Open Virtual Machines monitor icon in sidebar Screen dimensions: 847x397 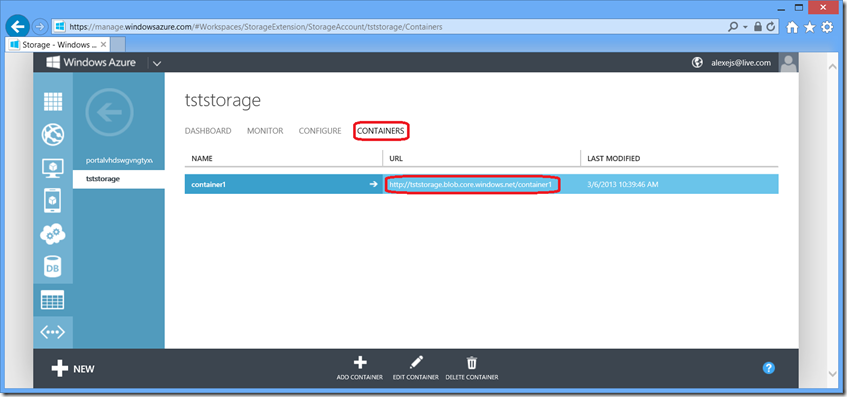pos(53,168)
